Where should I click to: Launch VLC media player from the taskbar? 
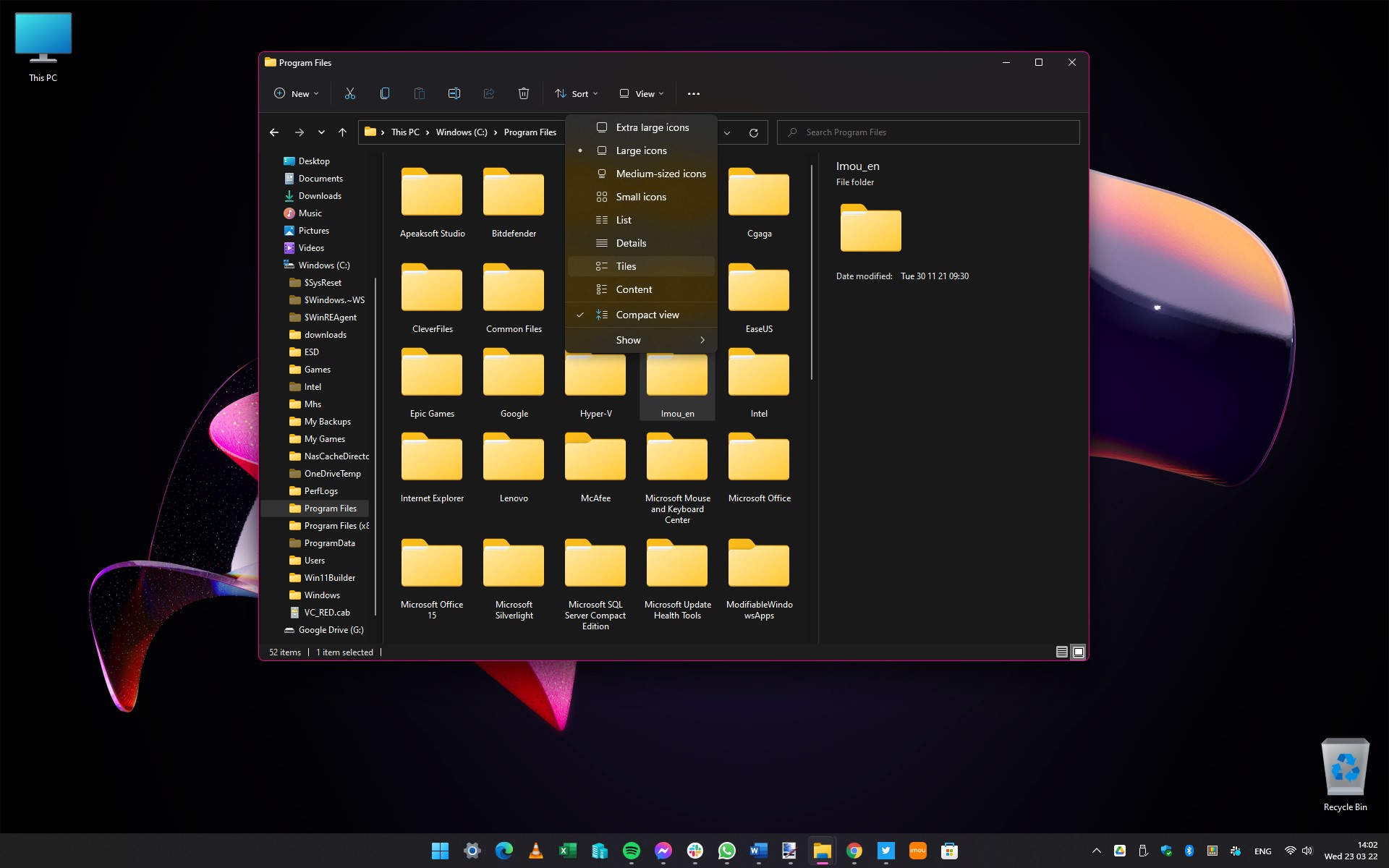click(536, 851)
